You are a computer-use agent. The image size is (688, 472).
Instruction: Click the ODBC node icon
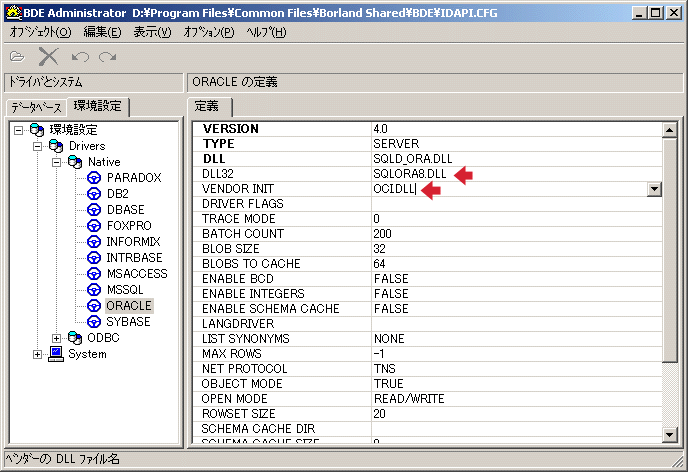(x=75, y=338)
